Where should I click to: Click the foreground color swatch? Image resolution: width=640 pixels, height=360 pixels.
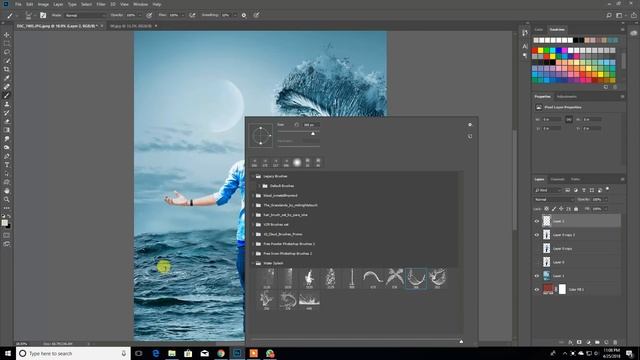point(4,222)
